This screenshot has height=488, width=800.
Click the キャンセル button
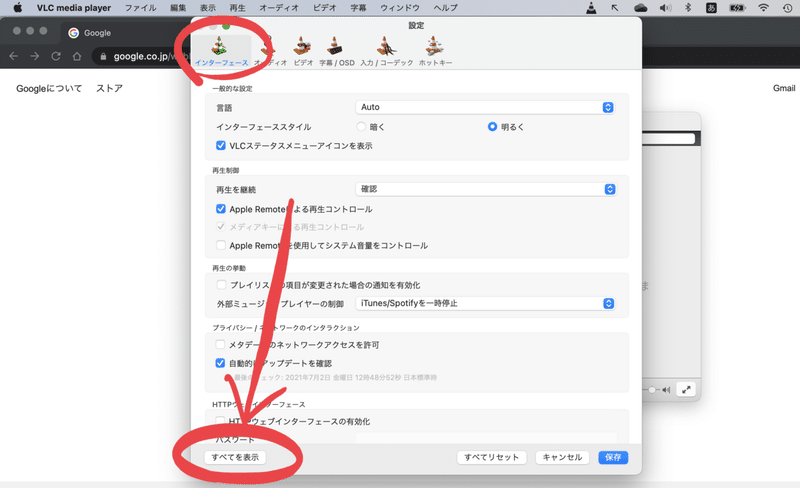(562, 457)
